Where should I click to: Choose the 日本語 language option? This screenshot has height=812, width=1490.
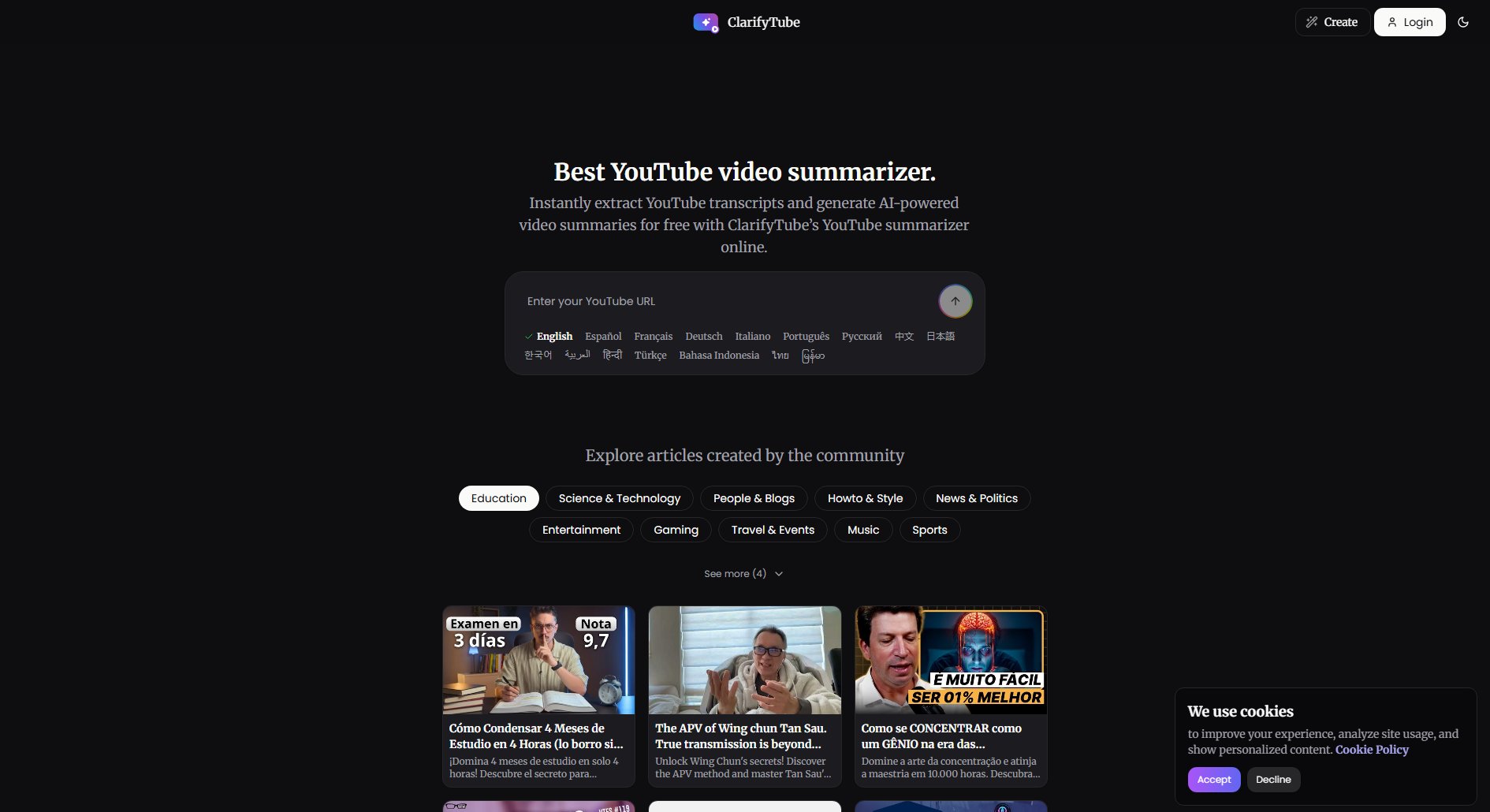(x=940, y=336)
